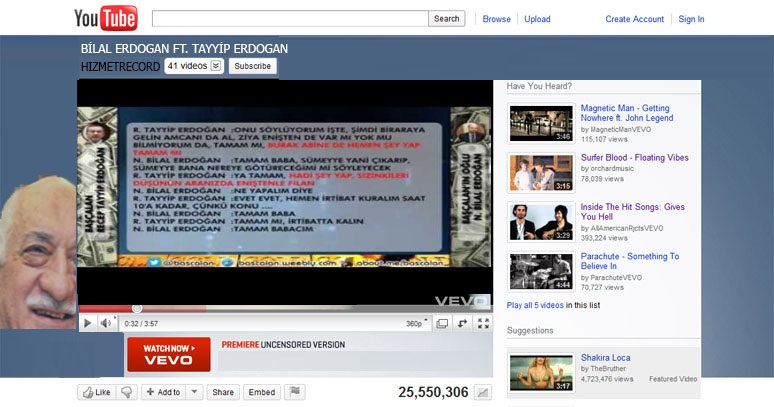Click the Like thumbs-up button
Screen dimensions: 774x407
coord(97,392)
